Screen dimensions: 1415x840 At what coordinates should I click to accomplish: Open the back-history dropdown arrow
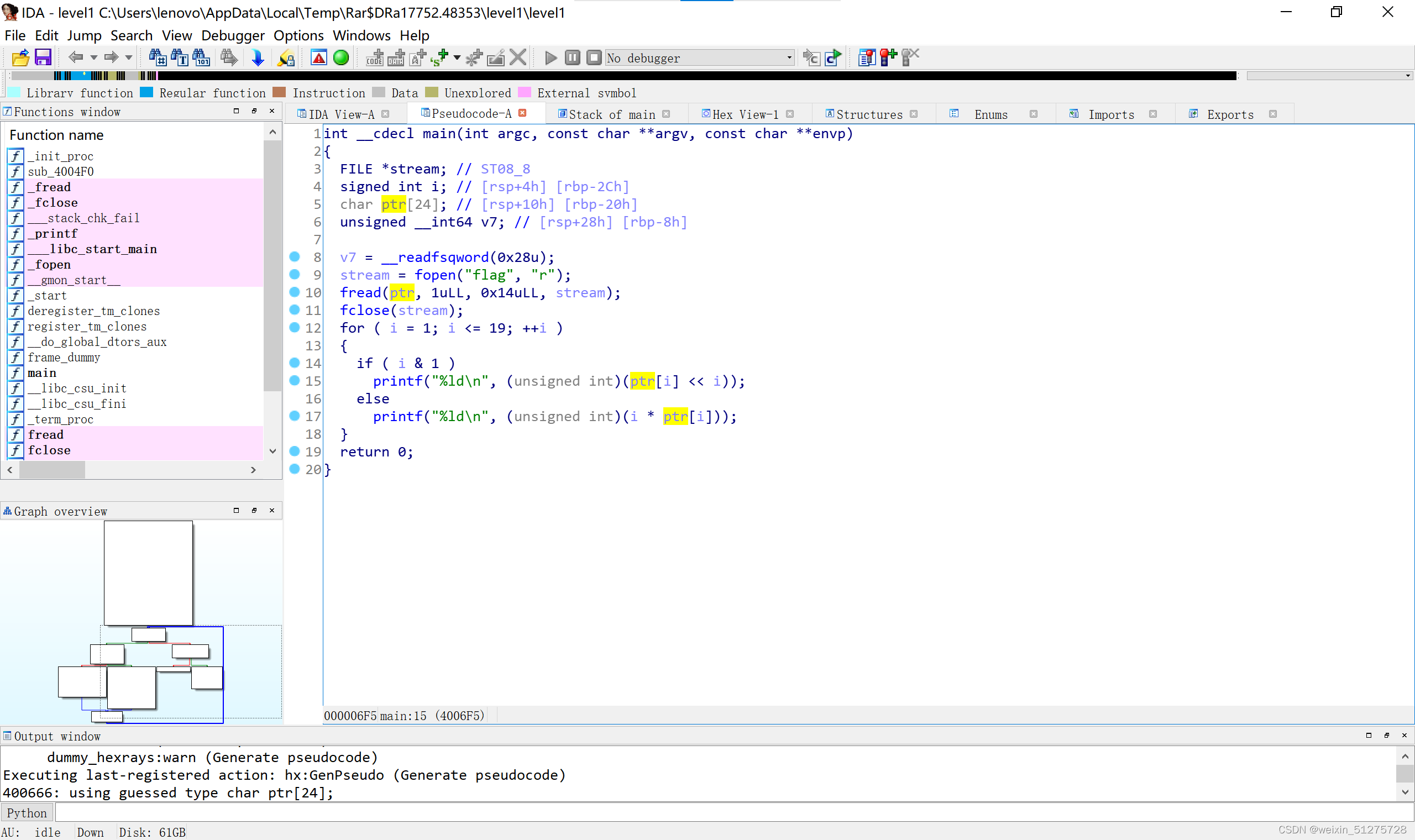tap(94, 57)
